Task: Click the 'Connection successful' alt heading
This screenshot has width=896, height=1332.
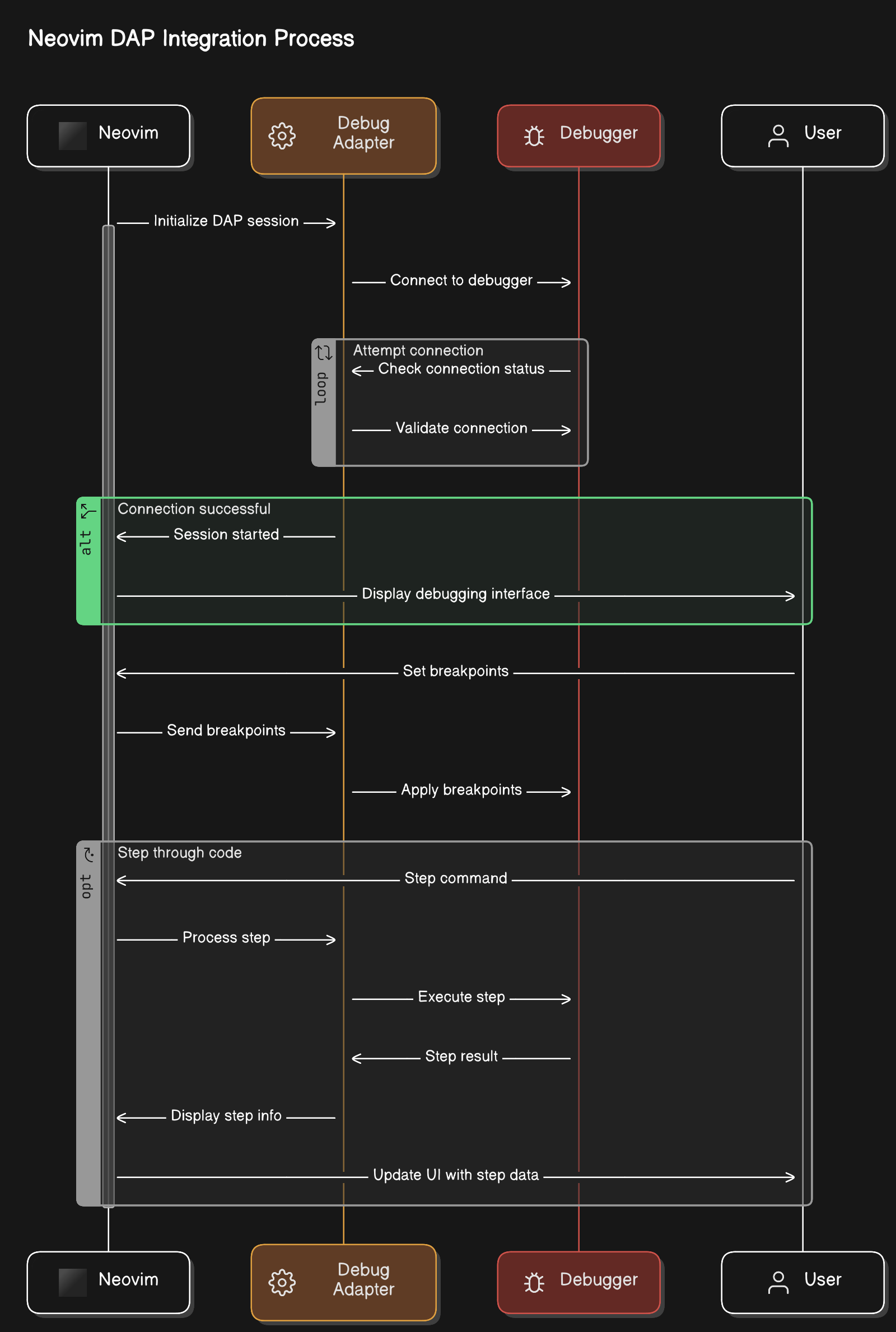Action: point(194,509)
